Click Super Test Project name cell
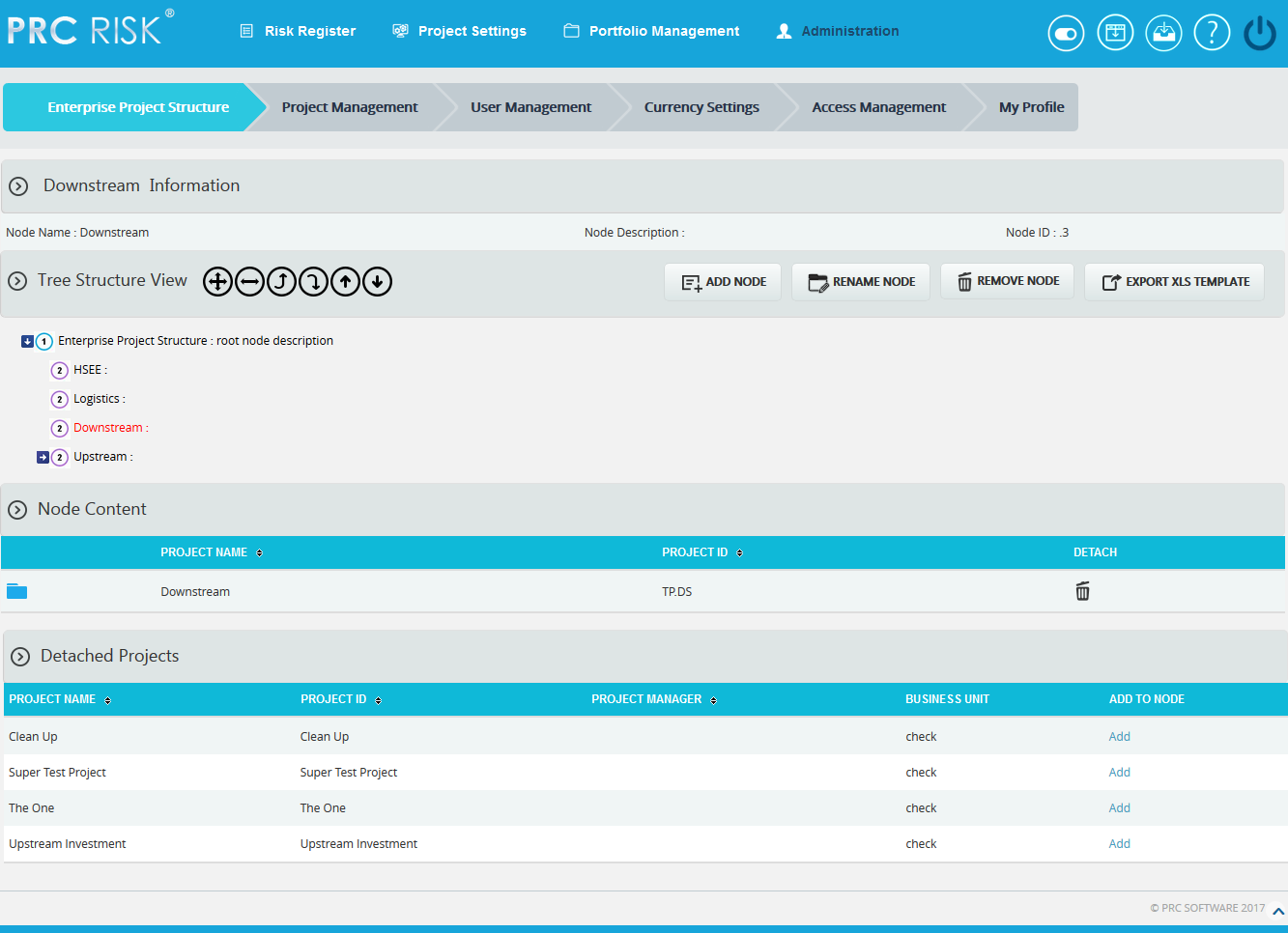Viewport: 1288px width, 933px height. [57, 772]
